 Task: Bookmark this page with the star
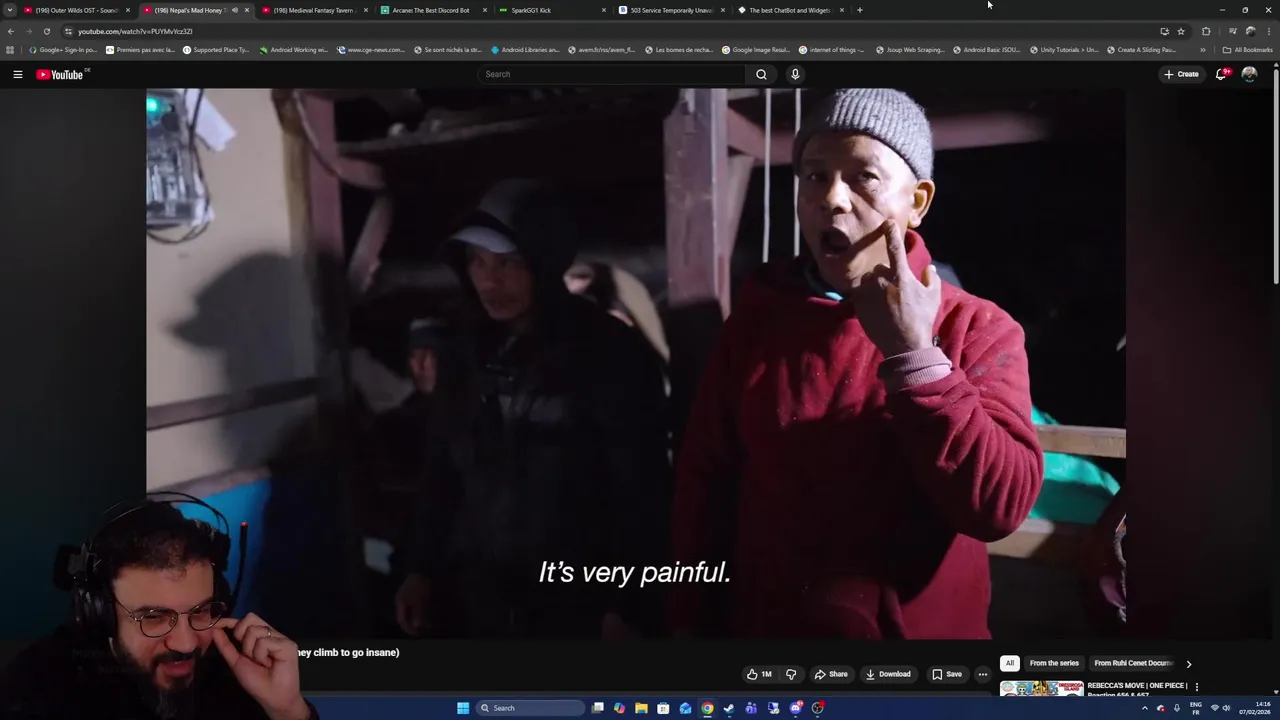click(1181, 31)
